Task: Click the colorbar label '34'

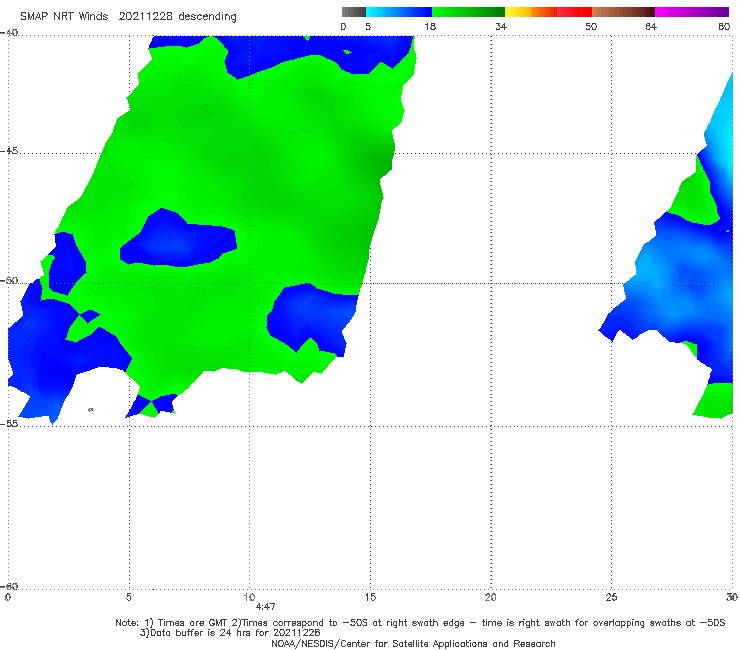Action: (501, 26)
